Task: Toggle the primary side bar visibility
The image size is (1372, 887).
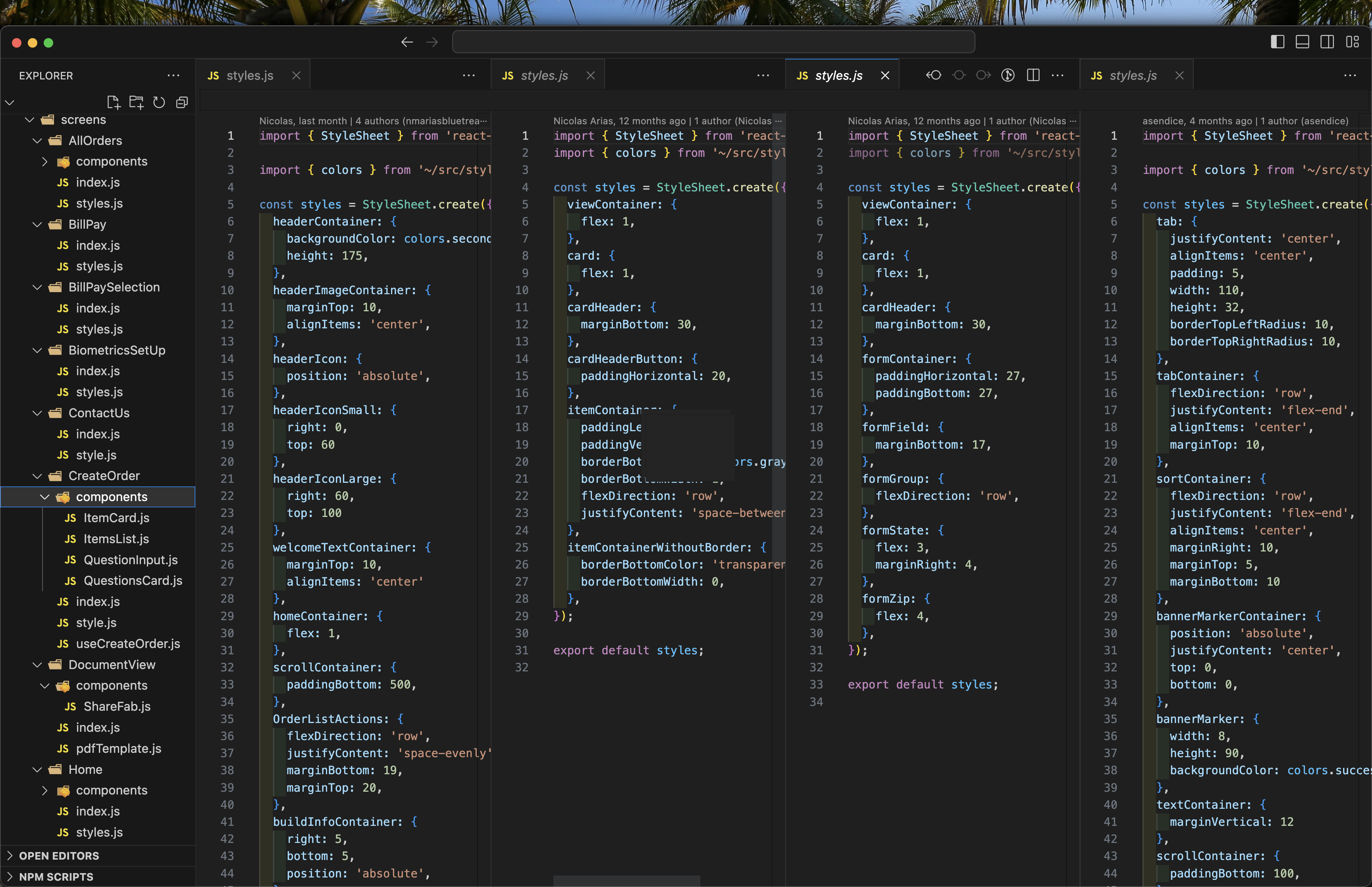Action: pyautogui.click(x=1278, y=42)
